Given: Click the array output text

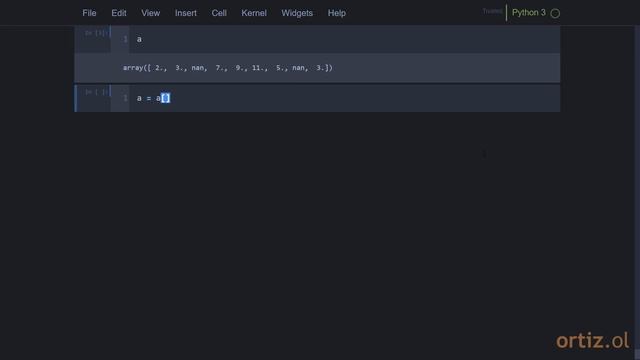Looking at the screenshot, I should pyautogui.click(x=228, y=68).
